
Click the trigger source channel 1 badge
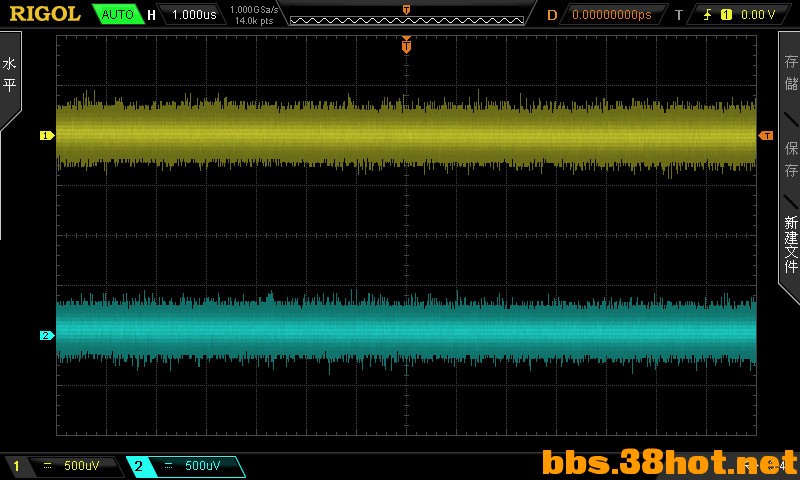pyautogui.click(x=726, y=15)
